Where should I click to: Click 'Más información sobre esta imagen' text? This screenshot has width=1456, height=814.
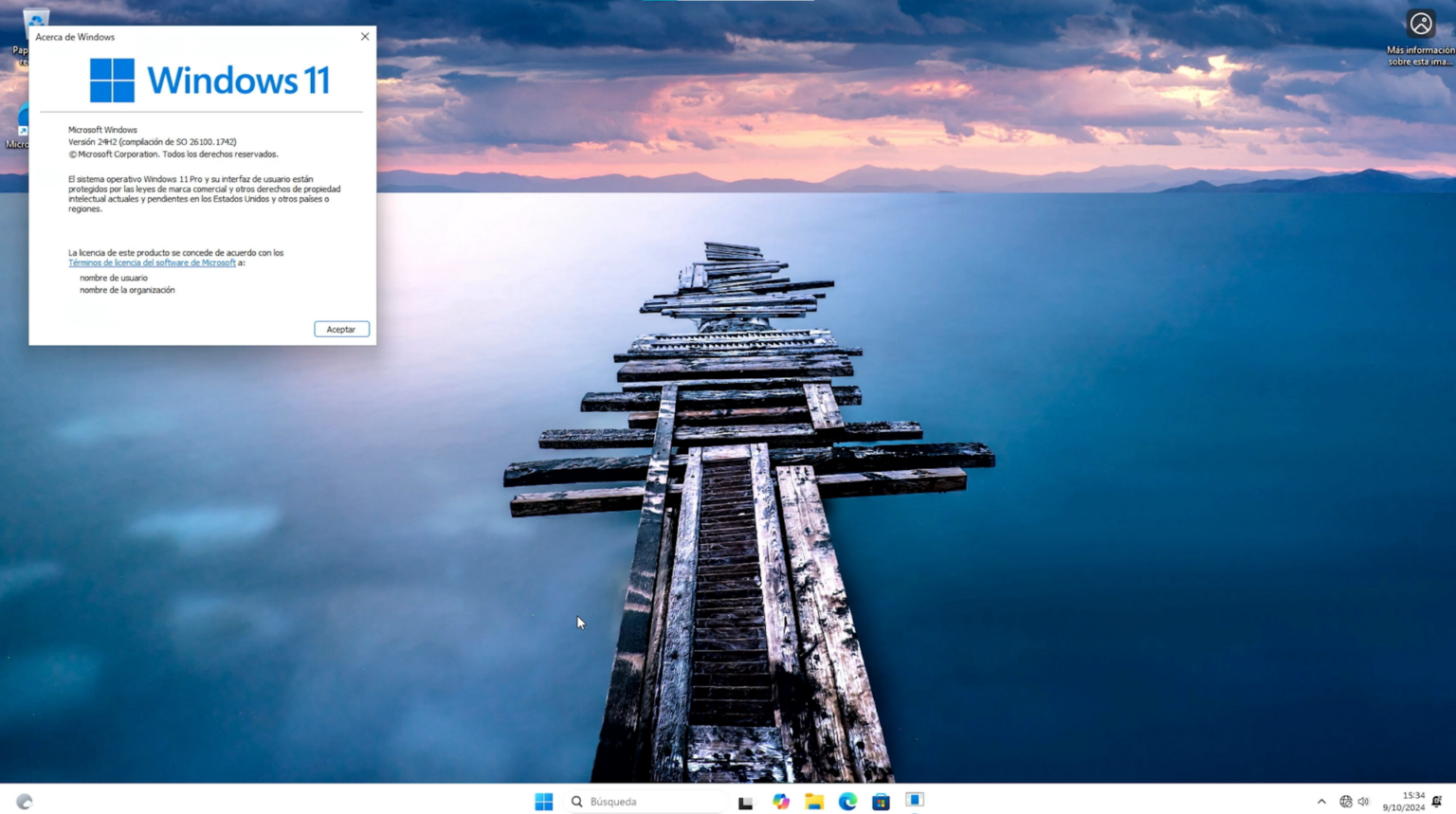pos(1418,54)
